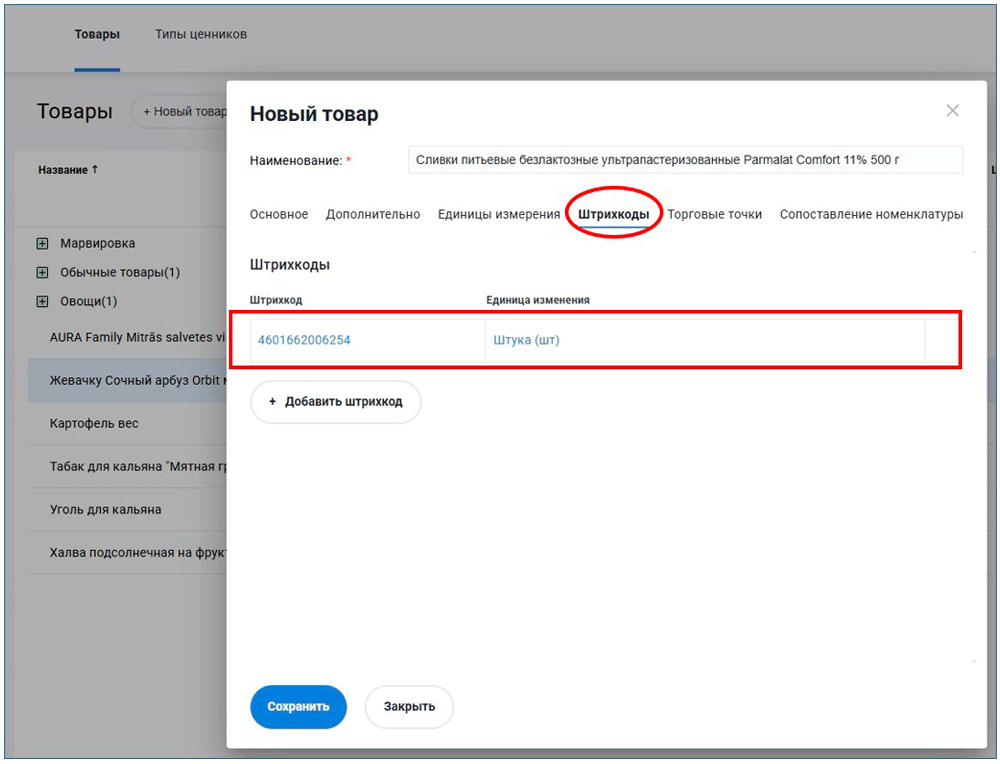Open the Типы ценников top tab
Viewport: 1000px width, 764px height.
(201, 34)
